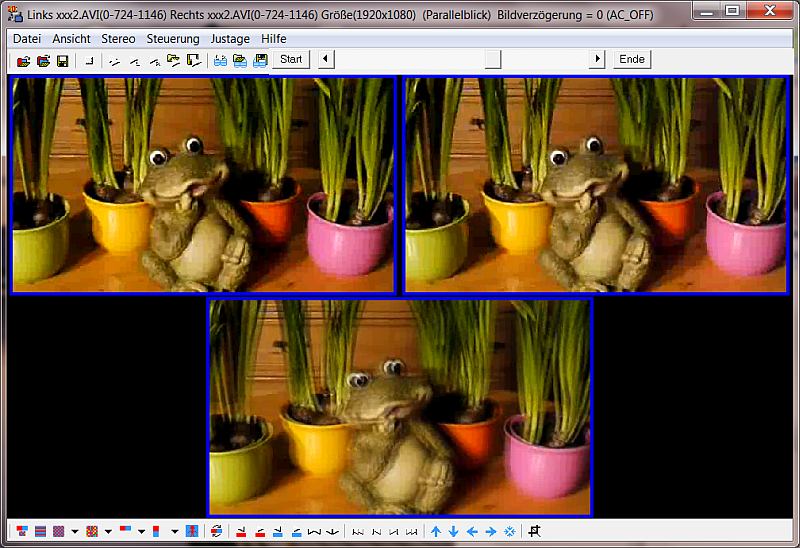The height and width of the screenshot is (548, 800).
Task: Expand dropdown beside the purple dotted icon
Action: [75, 532]
